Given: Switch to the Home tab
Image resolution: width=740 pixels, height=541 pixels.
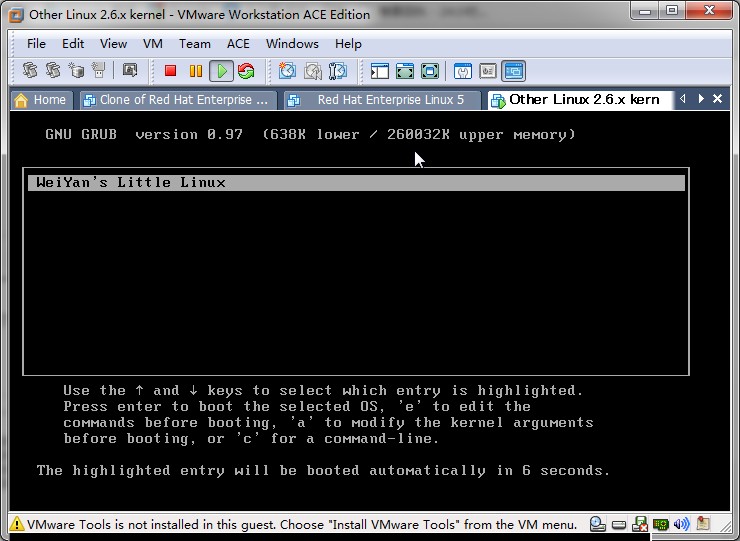Looking at the screenshot, I should (x=42, y=100).
